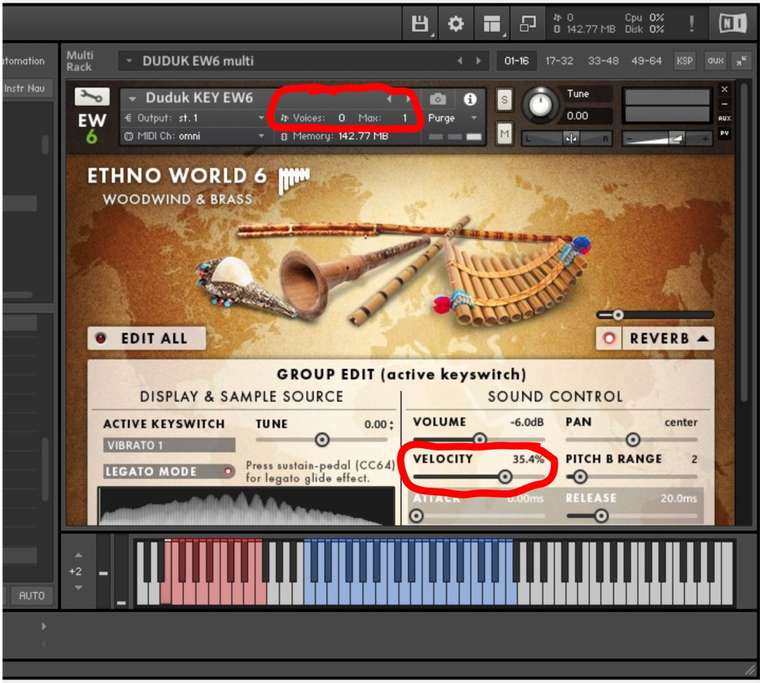
Task: Adjust the reverb amount slider
Action: [x=618, y=315]
